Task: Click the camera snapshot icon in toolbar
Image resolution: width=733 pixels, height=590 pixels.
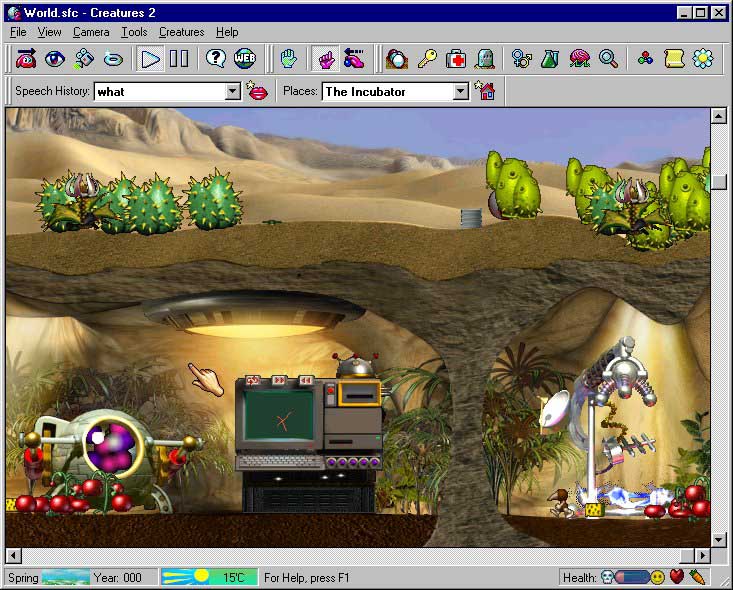Action: coord(84,59)
